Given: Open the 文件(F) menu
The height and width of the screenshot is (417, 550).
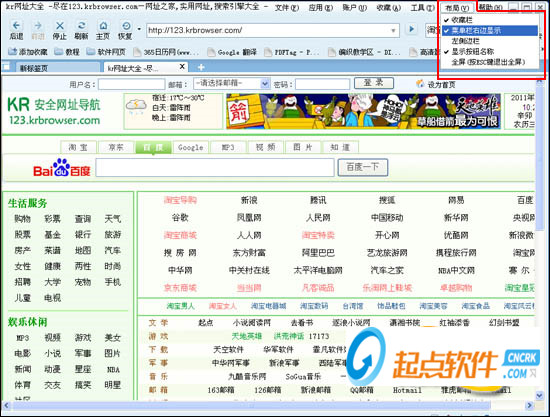Looking at the screenshot, I should 287,7.
